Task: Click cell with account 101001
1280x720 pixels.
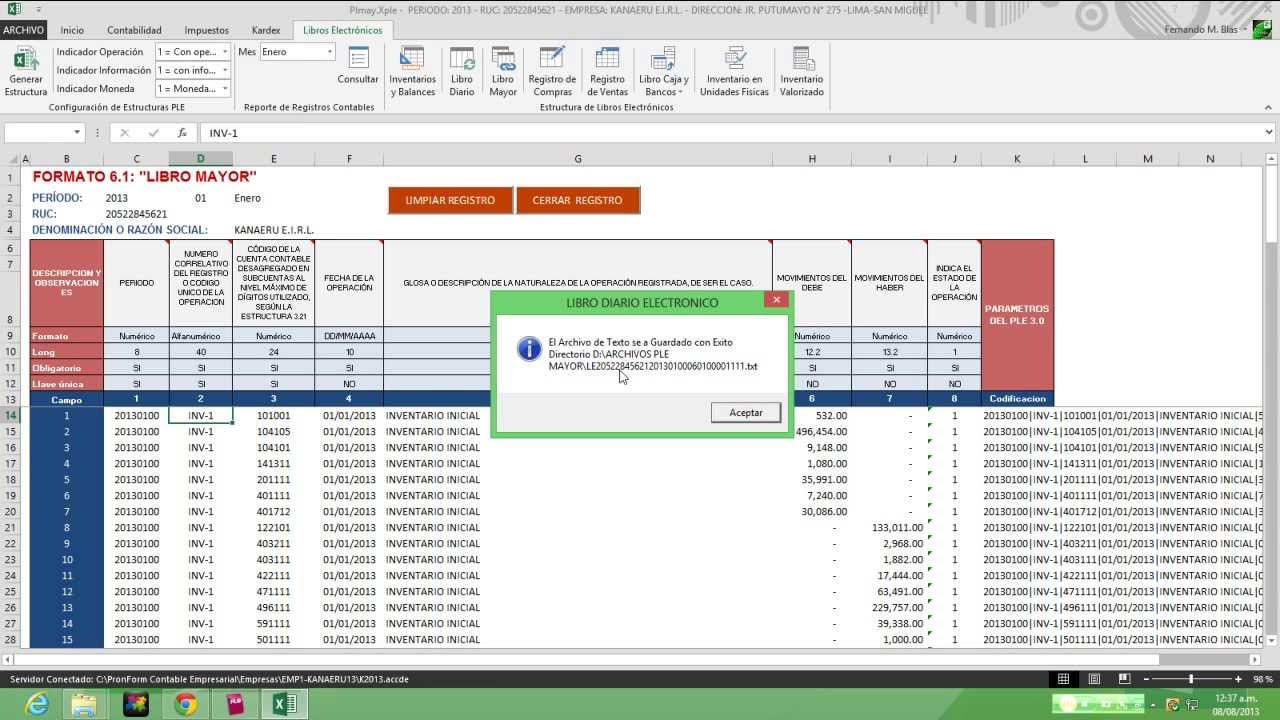Action: tap(274, 415)
